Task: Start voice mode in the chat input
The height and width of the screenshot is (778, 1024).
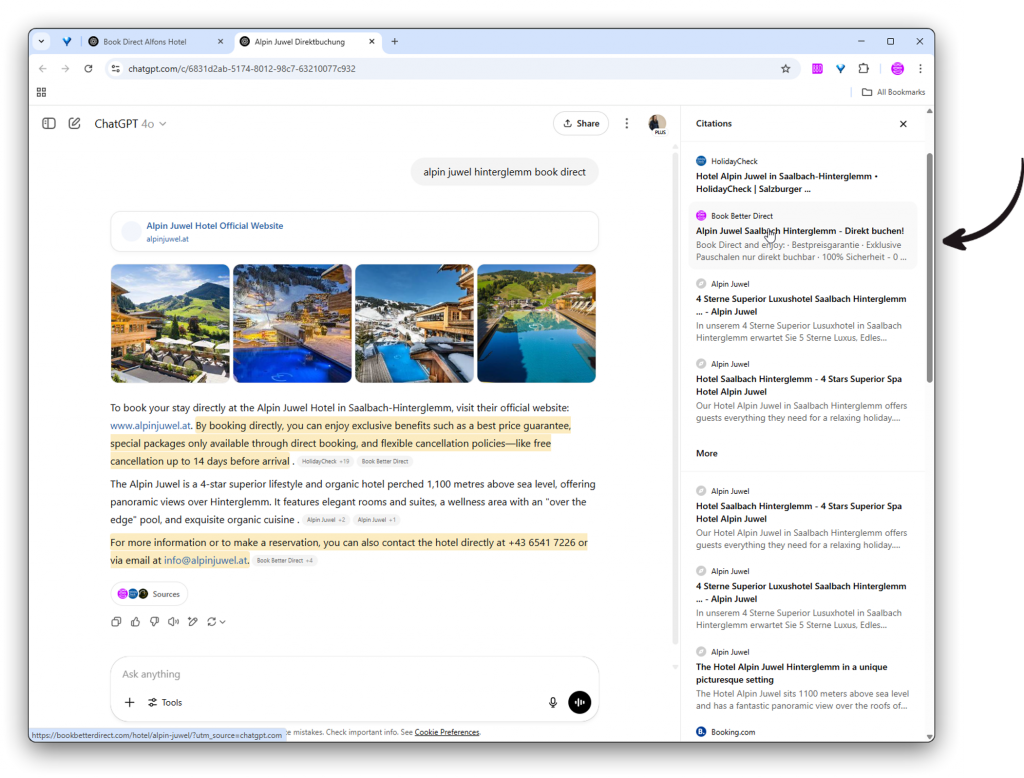Action: click(x=580, y=702)
